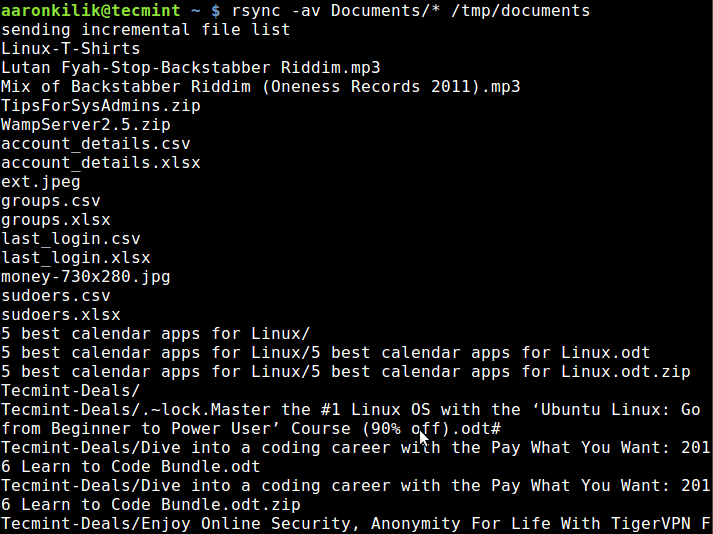The width and height of the screenshot is (713, 534).
Task: Select groups.csv in the list
Action: [50, 201]
